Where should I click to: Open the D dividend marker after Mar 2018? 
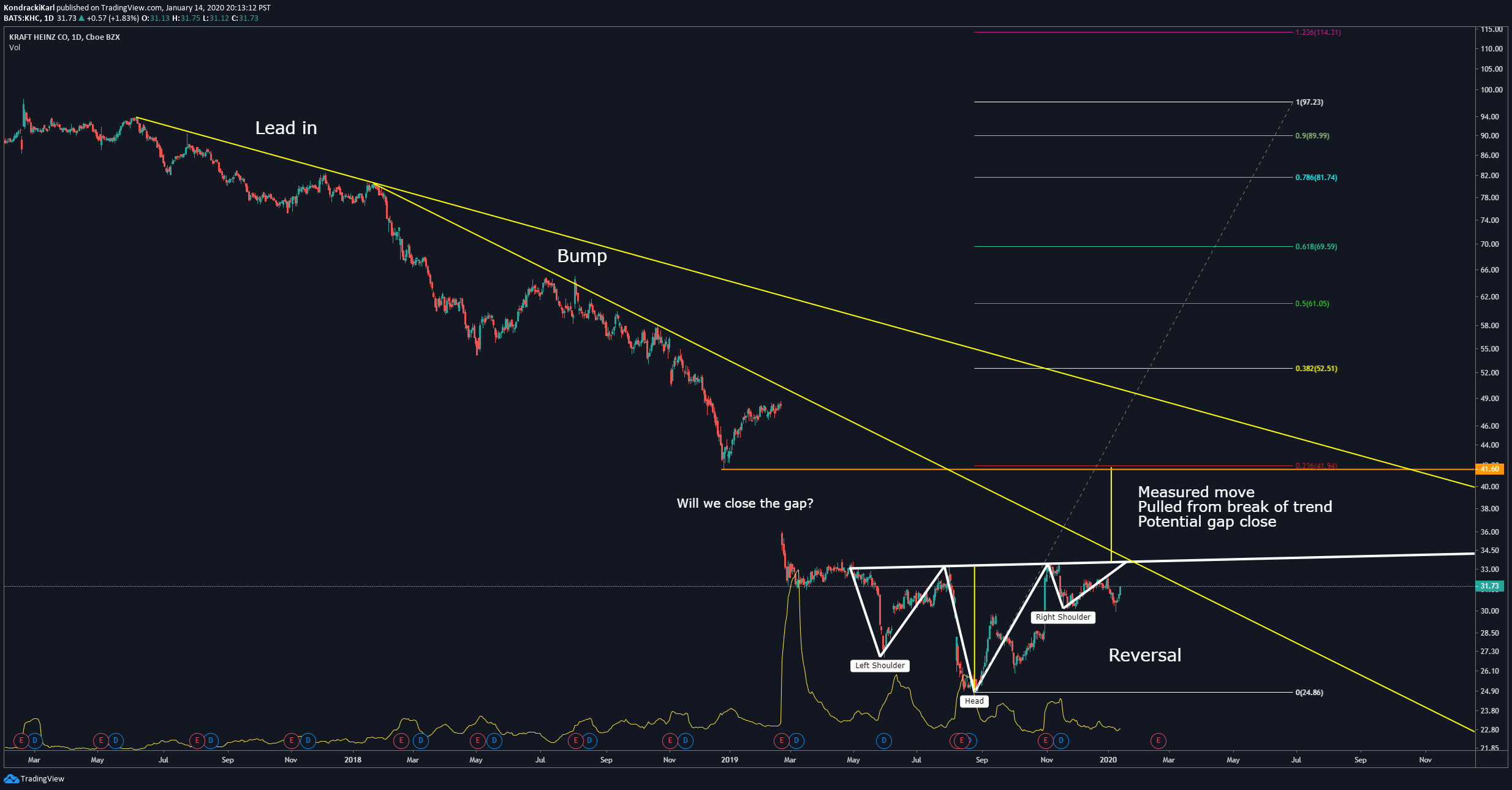(420, 740)
